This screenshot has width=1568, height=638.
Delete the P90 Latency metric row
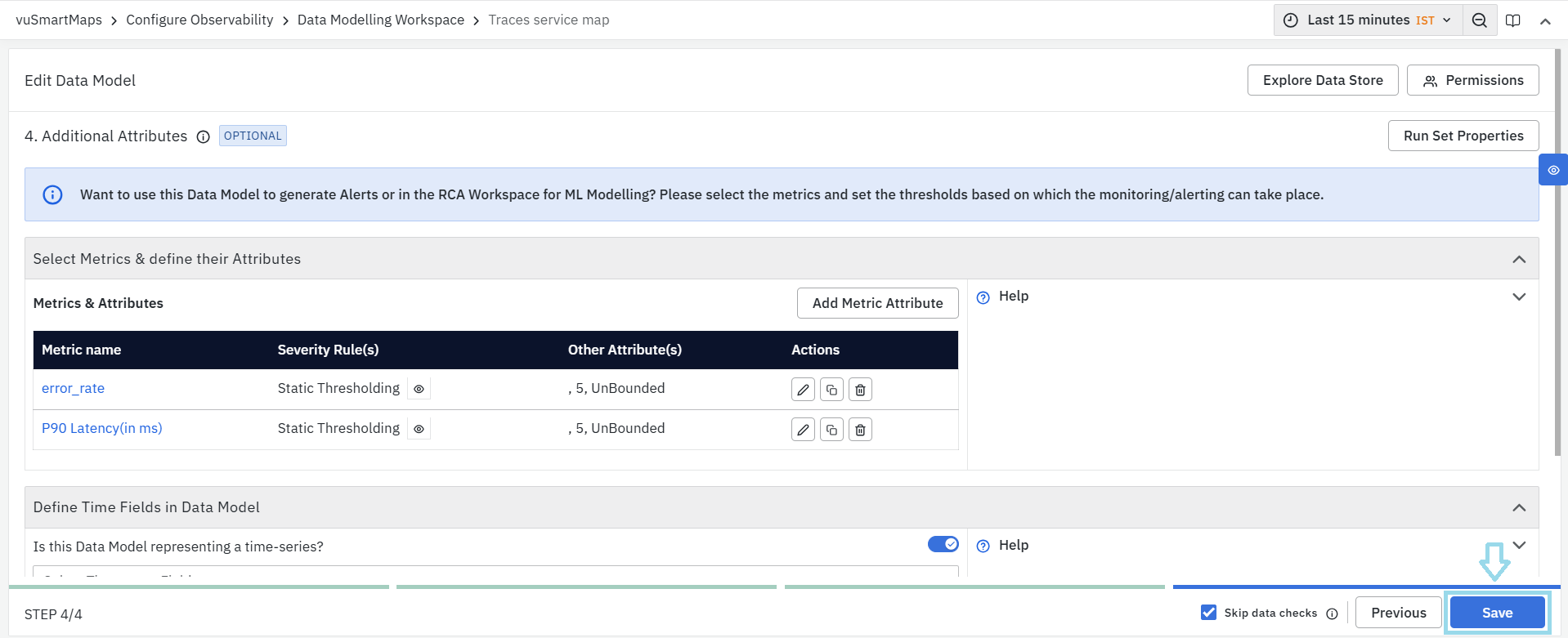(x=860, y=430)
